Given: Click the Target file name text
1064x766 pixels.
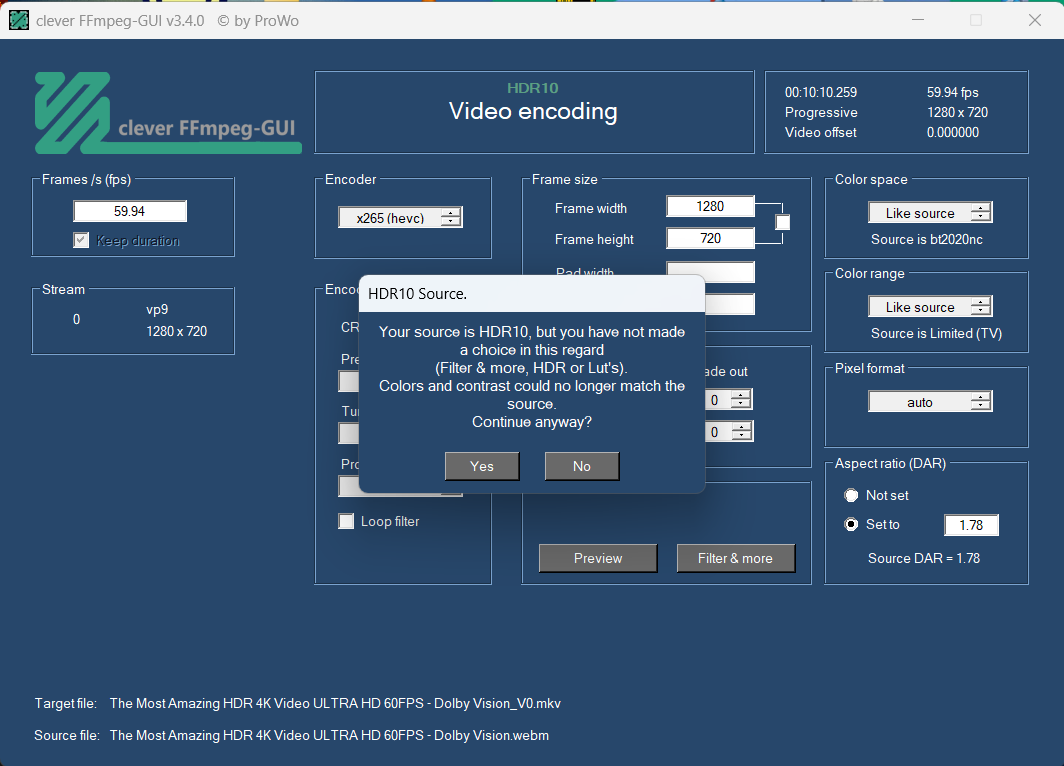Looking at the screenshot, I should point(335,704).
